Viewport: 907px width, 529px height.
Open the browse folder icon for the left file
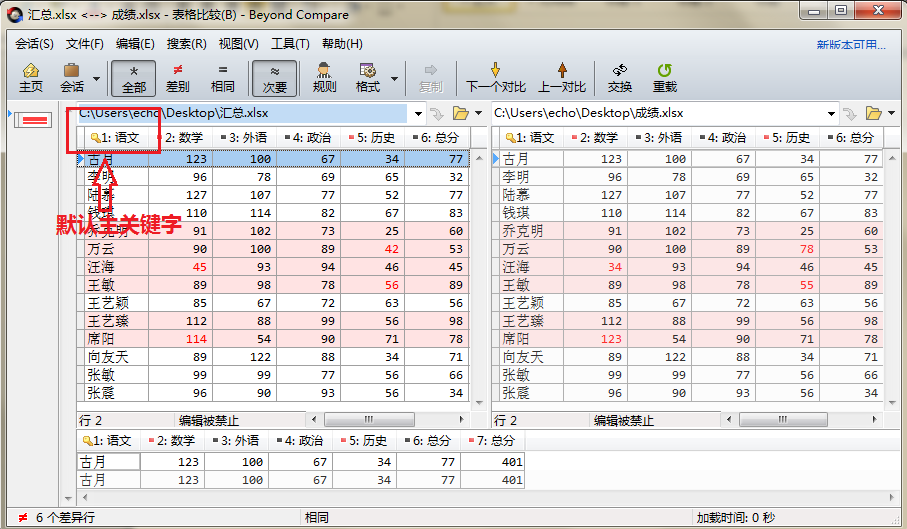pos(461,113)
